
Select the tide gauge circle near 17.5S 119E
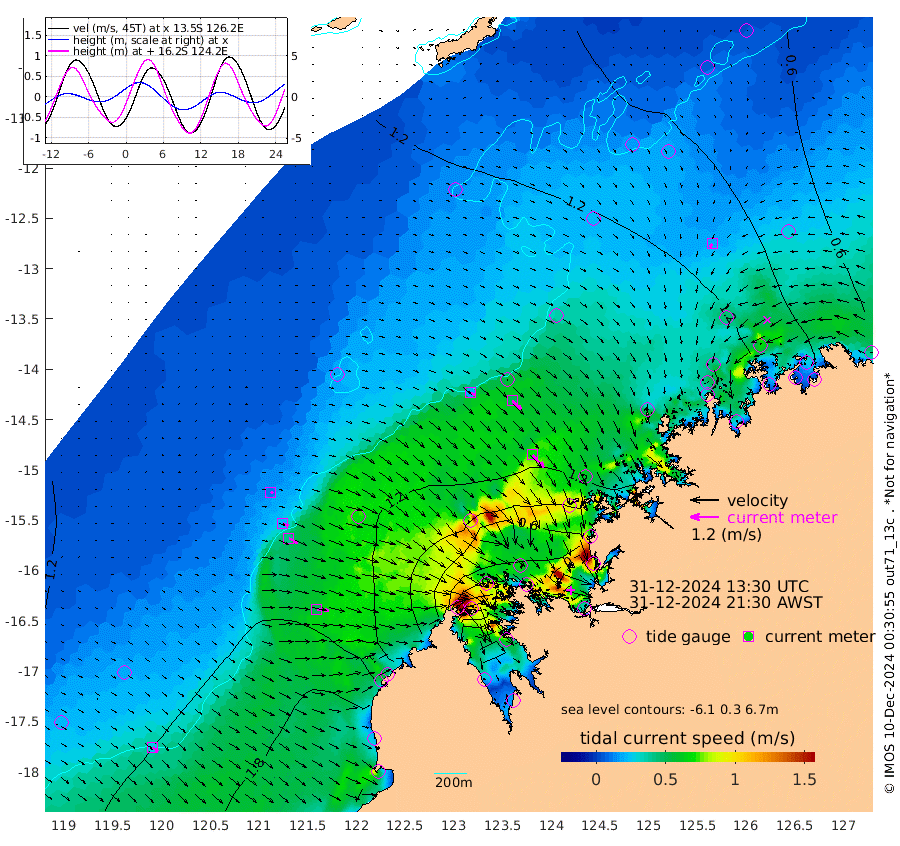(61, 722)
